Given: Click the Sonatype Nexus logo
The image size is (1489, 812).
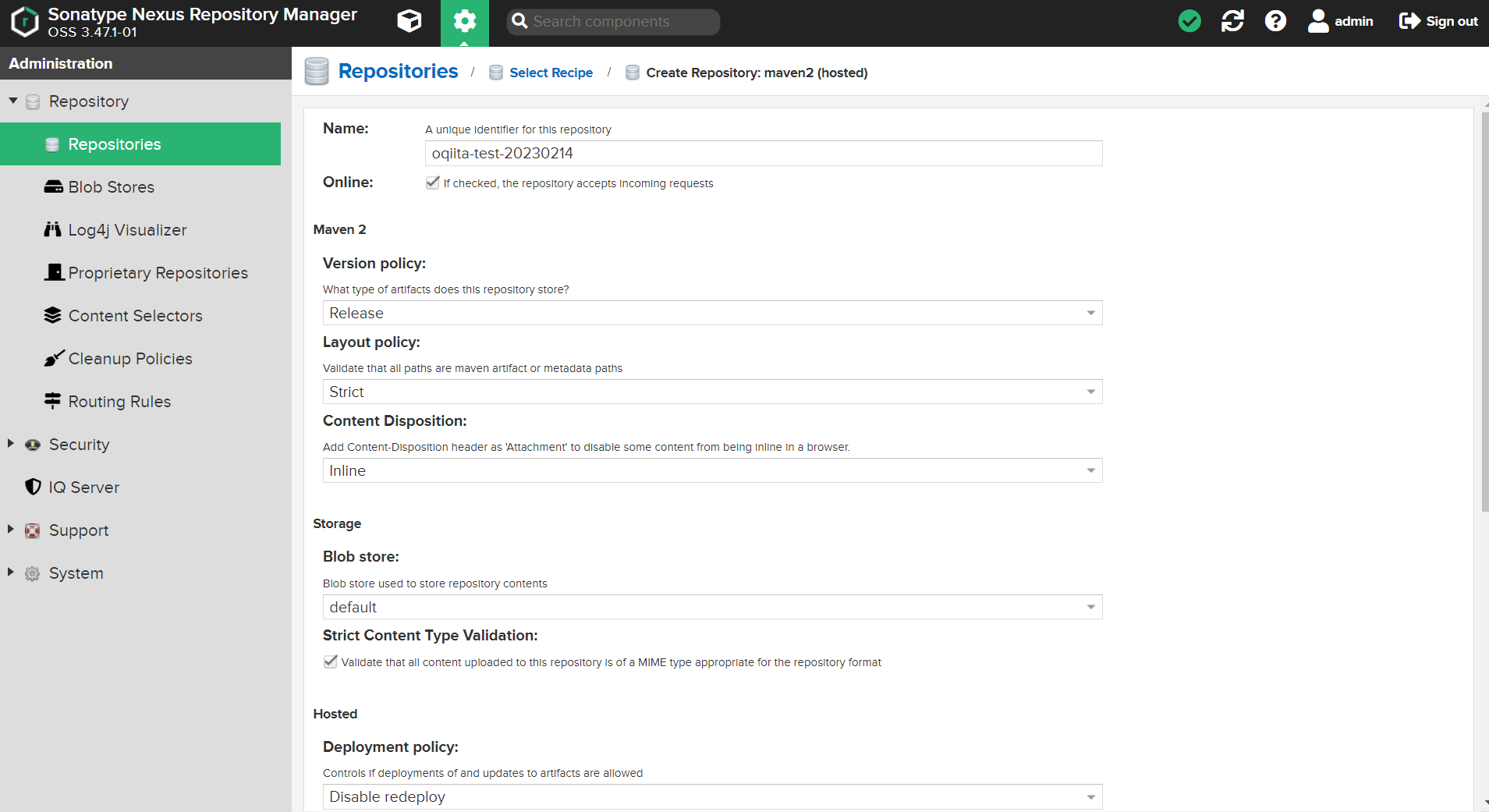Looking at the screenshot, I should (x=25, y=22).
